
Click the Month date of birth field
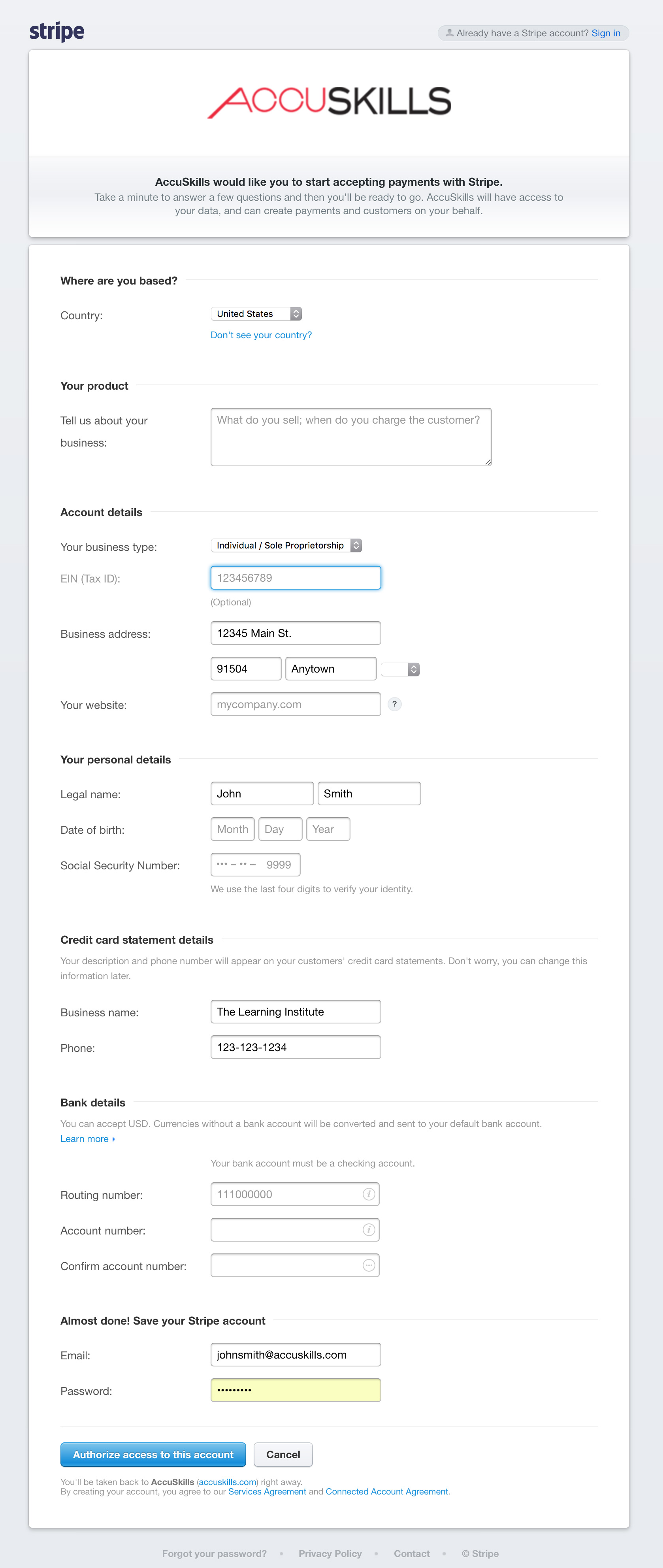(x=232, y=829)
